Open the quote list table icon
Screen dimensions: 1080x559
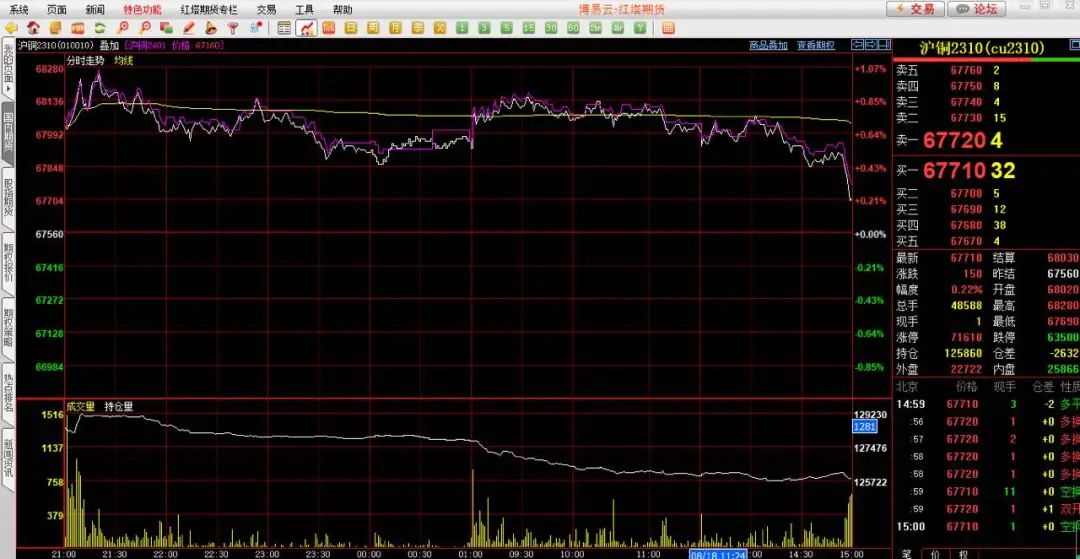pos(285,28)
